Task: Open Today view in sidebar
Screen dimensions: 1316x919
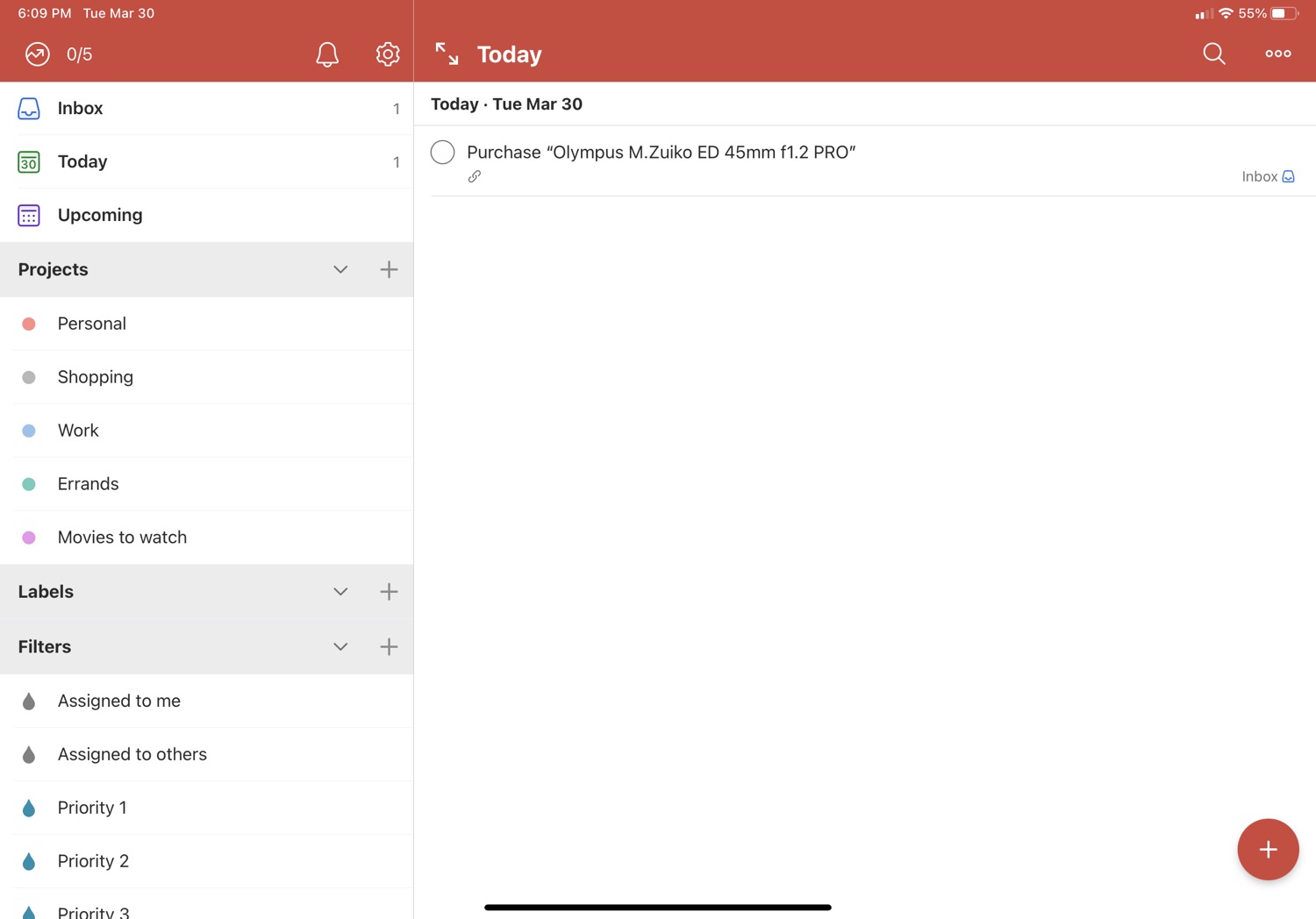Action: [x=206, y=162]
